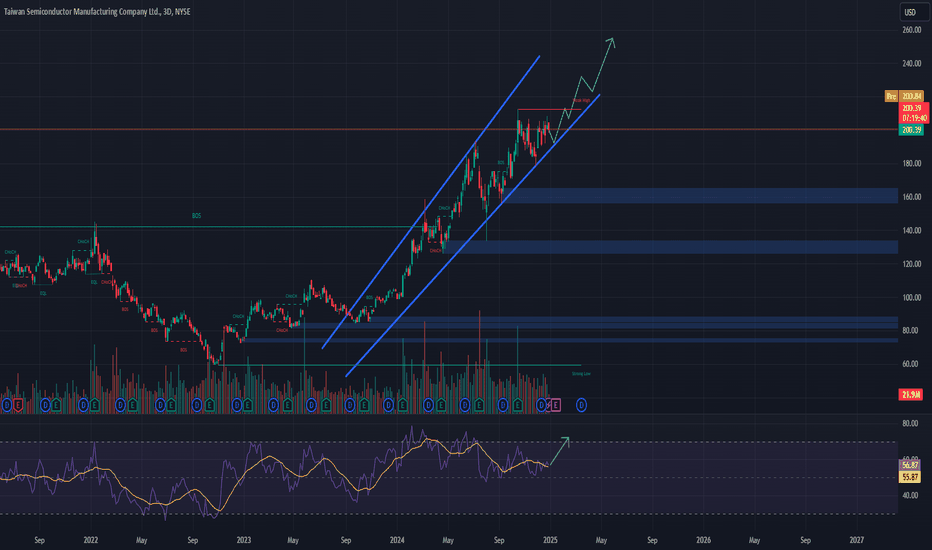
Task: Click the green 200.39 price label
Action: point(911,130)
